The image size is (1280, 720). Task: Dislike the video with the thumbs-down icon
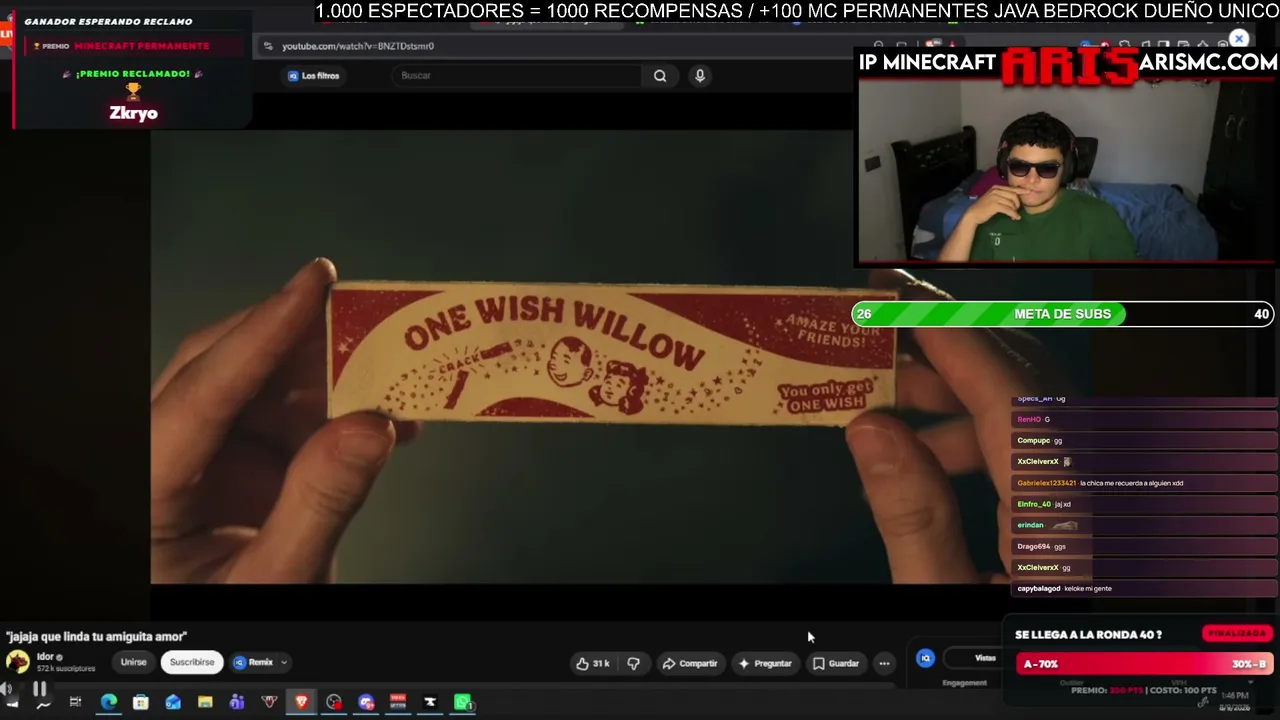click(x=633, y=663)
